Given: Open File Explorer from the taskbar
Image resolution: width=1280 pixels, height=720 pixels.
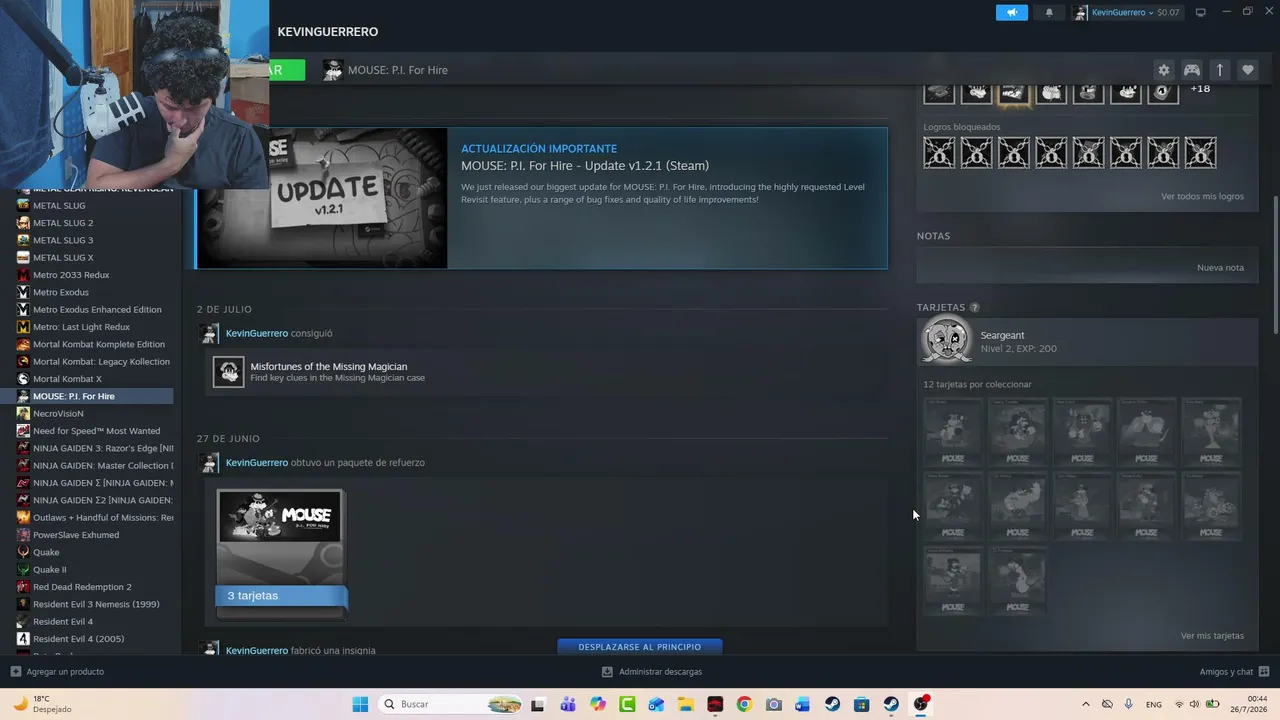Looking at the screenshot, I should pos(685,704).
